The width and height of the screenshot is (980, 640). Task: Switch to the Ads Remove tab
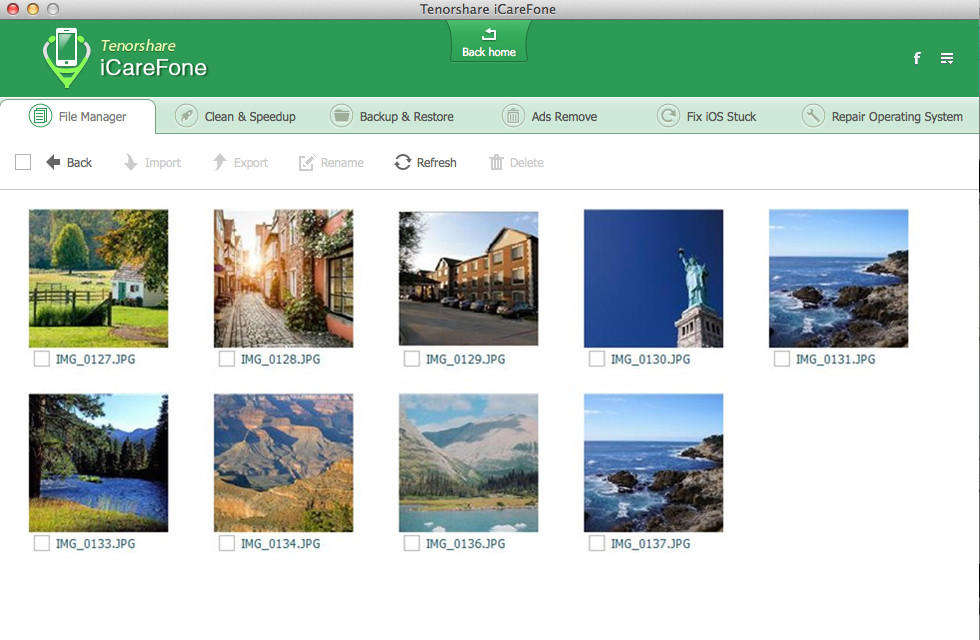point(549,116)
